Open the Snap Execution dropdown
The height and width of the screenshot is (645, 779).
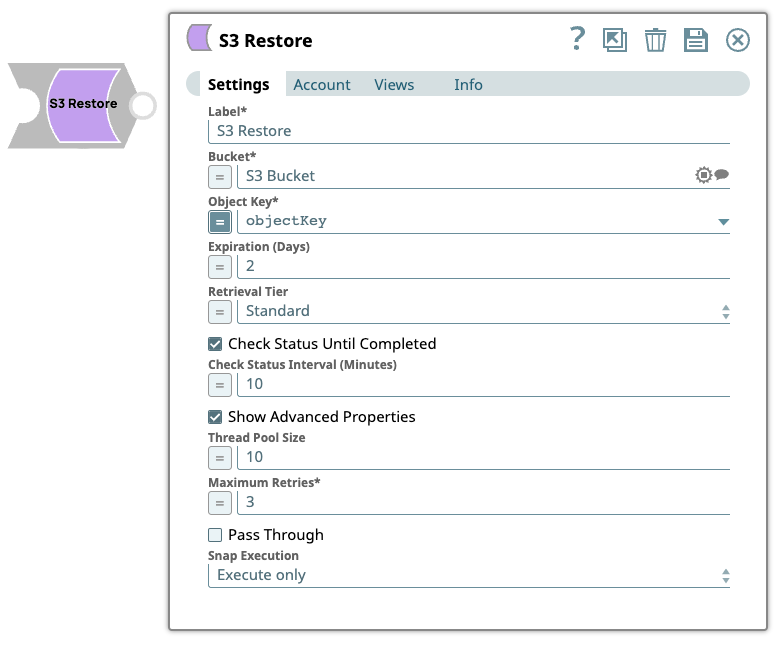pyautogui.click(x=468, y=575)
